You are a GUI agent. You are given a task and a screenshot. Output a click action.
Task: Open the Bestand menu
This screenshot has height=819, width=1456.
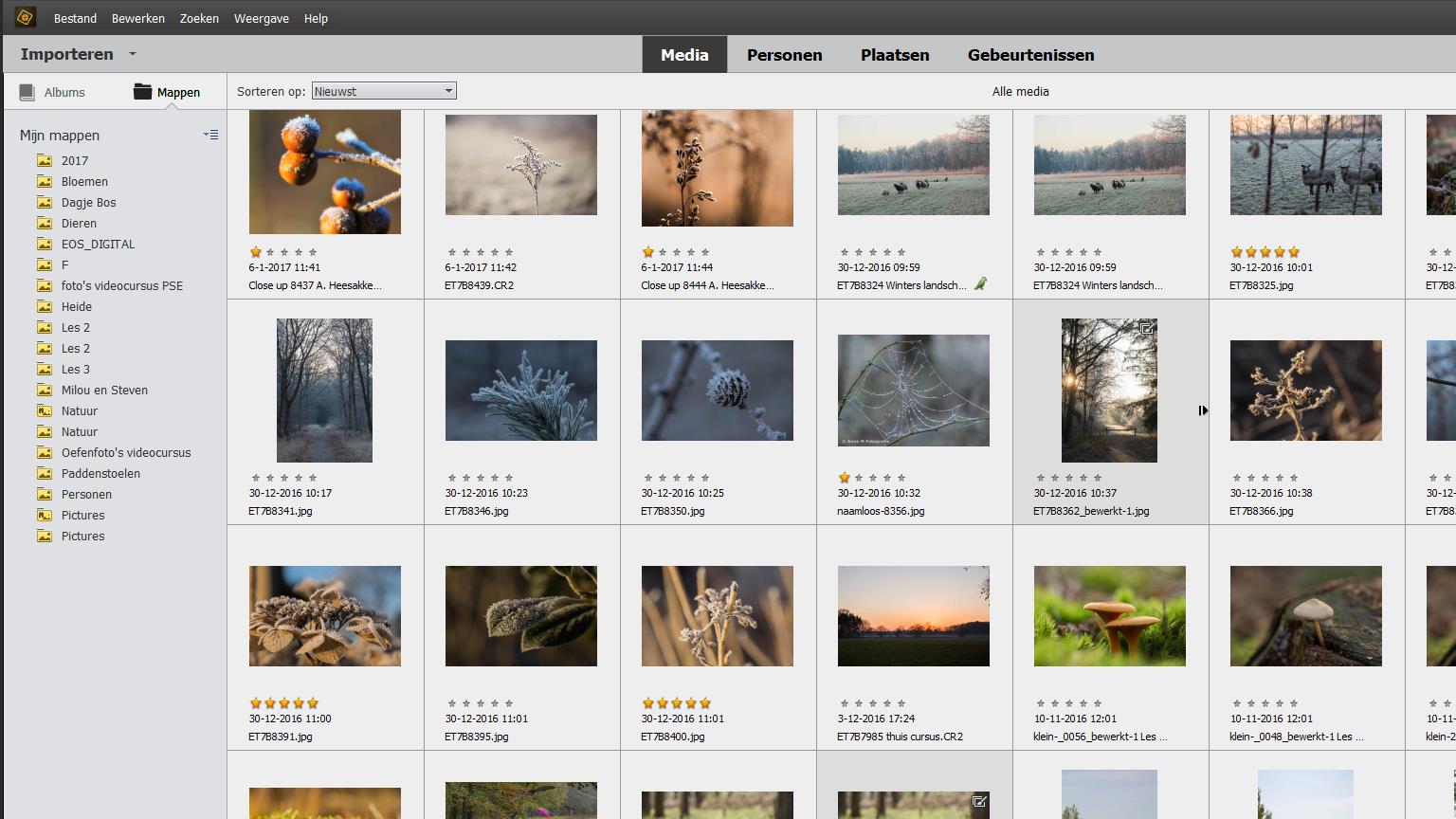pyautogui.click(x=75, y=18)
